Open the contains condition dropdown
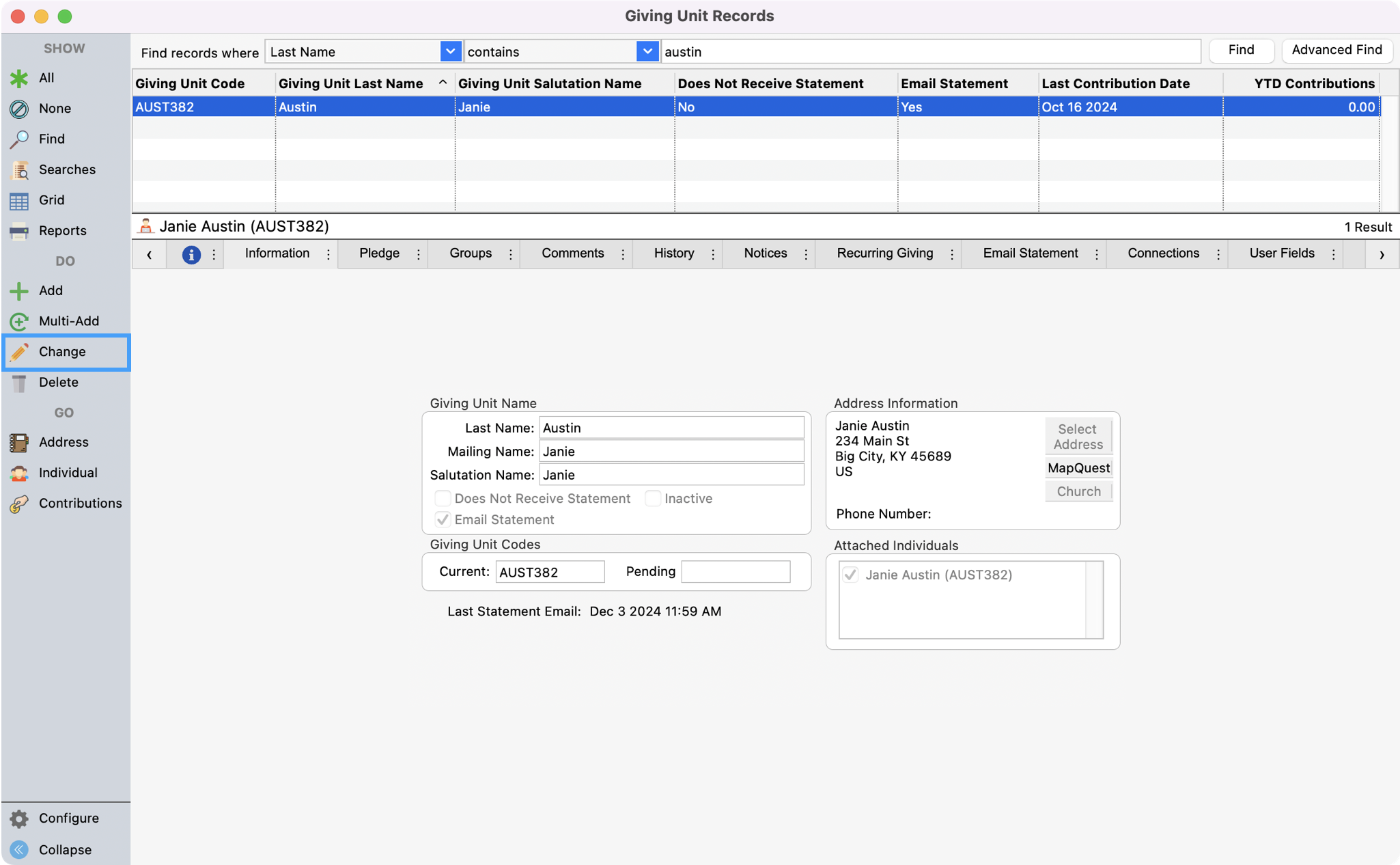This screenshot has width=1400, height=865. pos(646,51)
